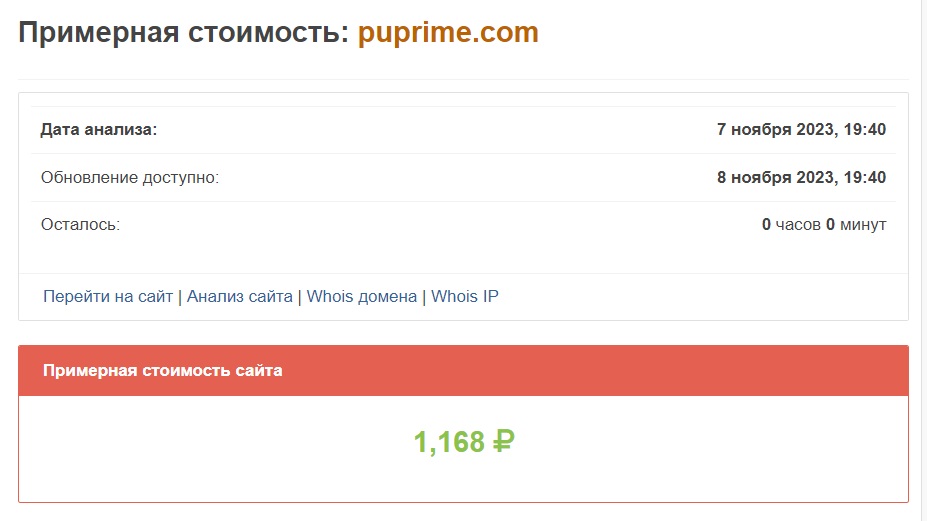Click the separator between 'Whois домена' and 'Whois IP'
This screenshot has width=927, height=521.
pyautogui.click(x=424, y=296)
